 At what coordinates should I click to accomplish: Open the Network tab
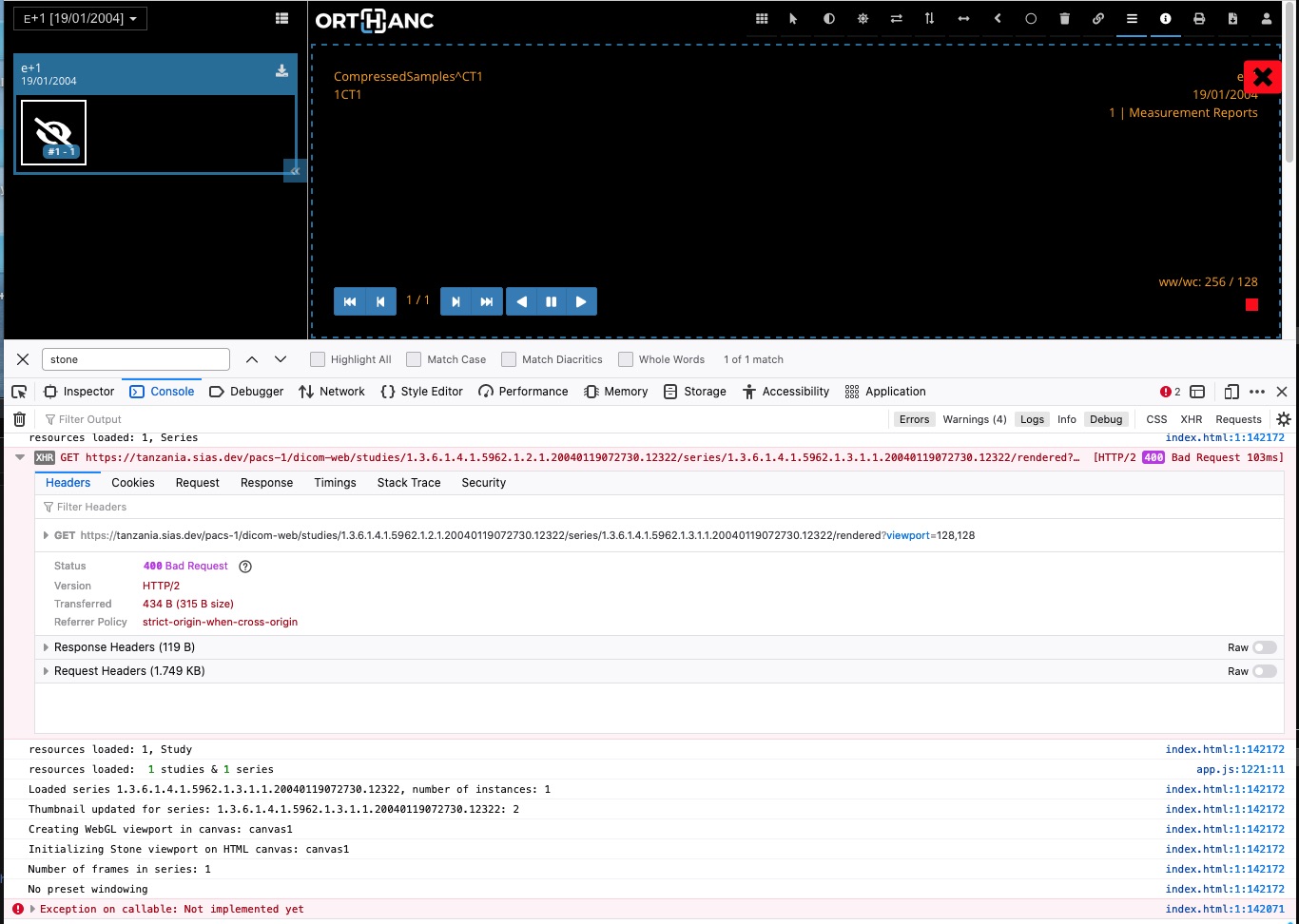332,391
